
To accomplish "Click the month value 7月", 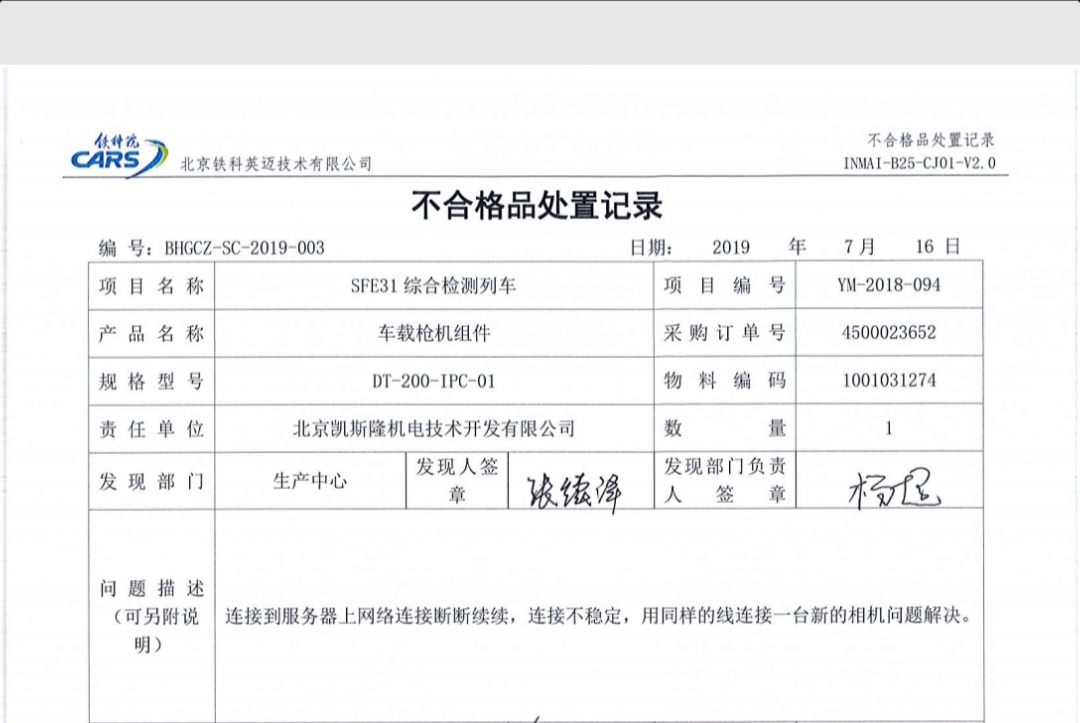I will point(860,247).
